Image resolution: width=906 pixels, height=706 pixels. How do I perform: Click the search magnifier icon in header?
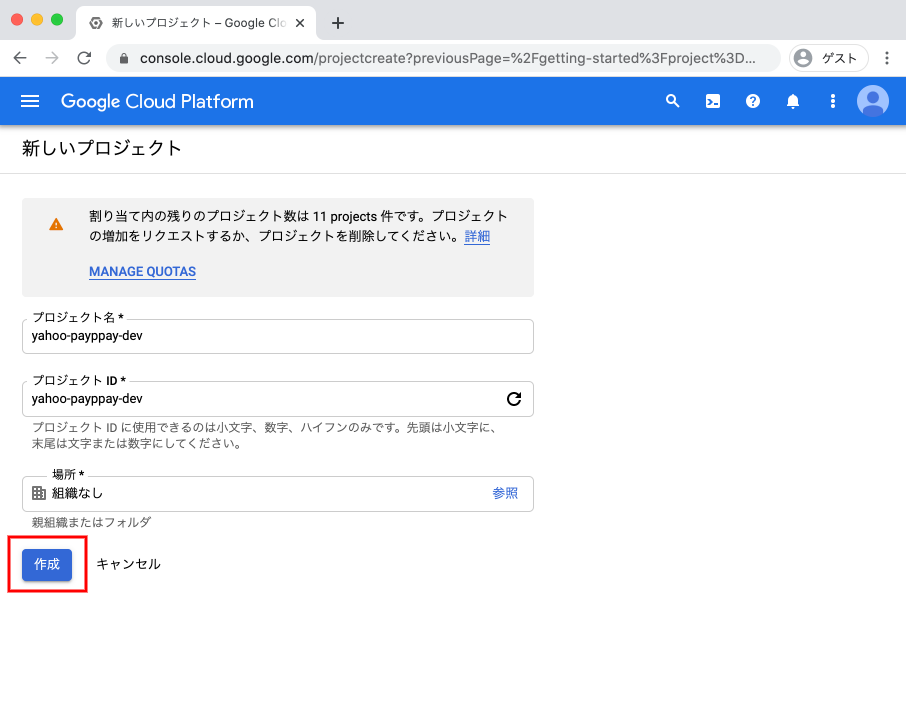click(672, 101)
